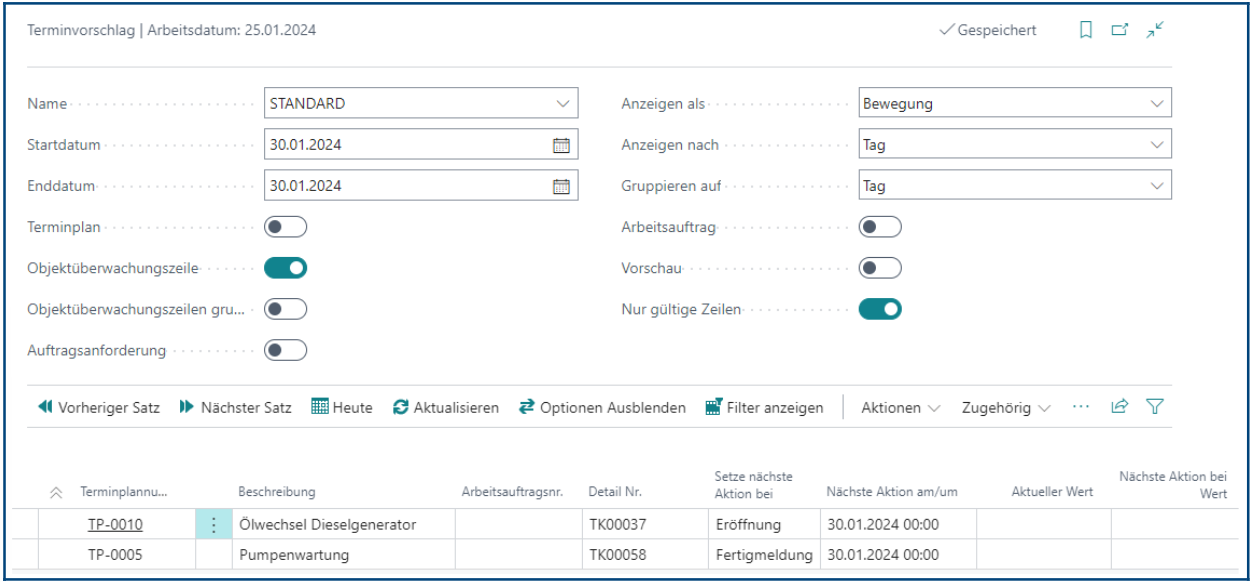Refresh with Aktualisieren

(x=446, y=408)
